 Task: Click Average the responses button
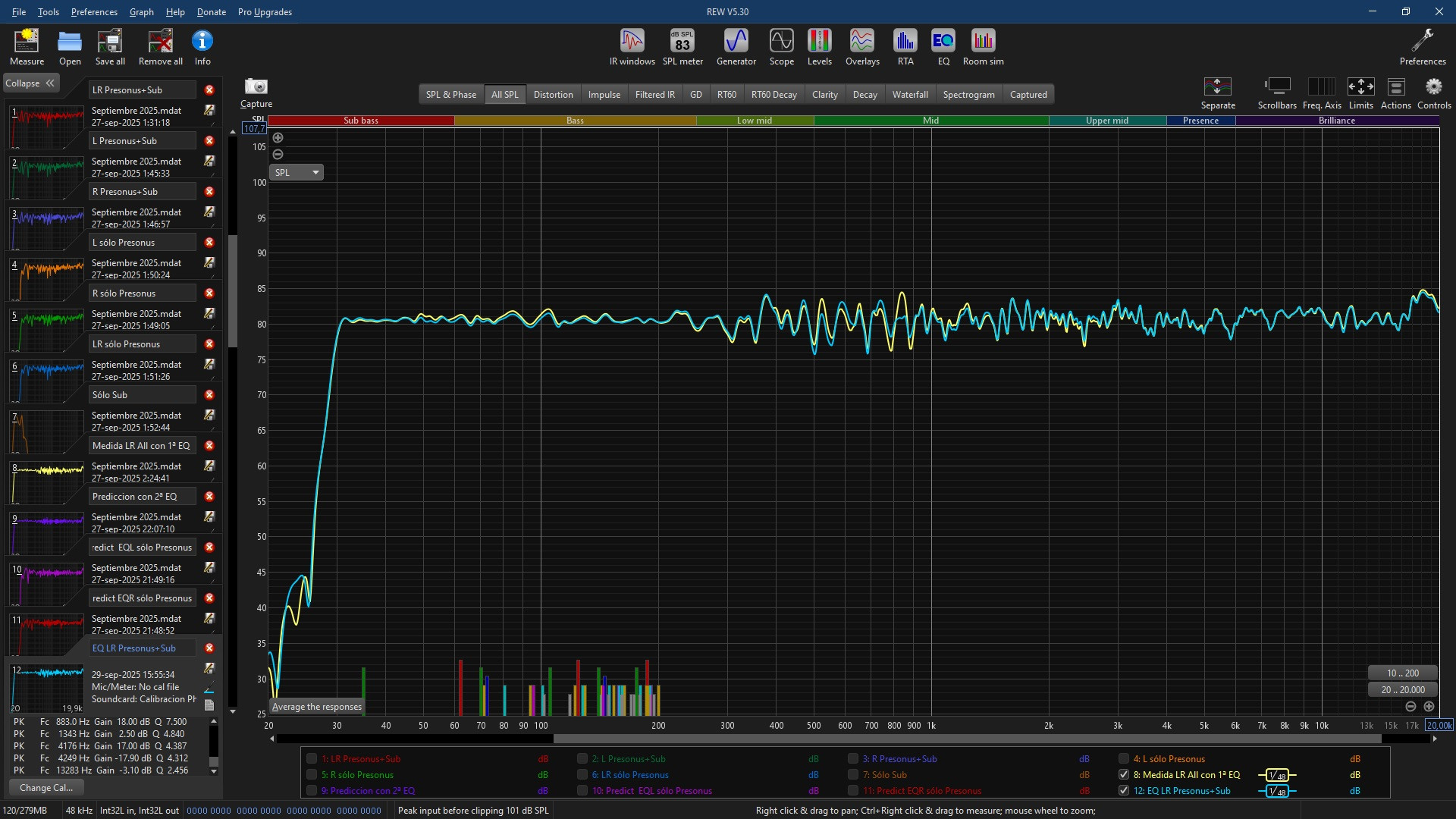[x=317, y=707]
